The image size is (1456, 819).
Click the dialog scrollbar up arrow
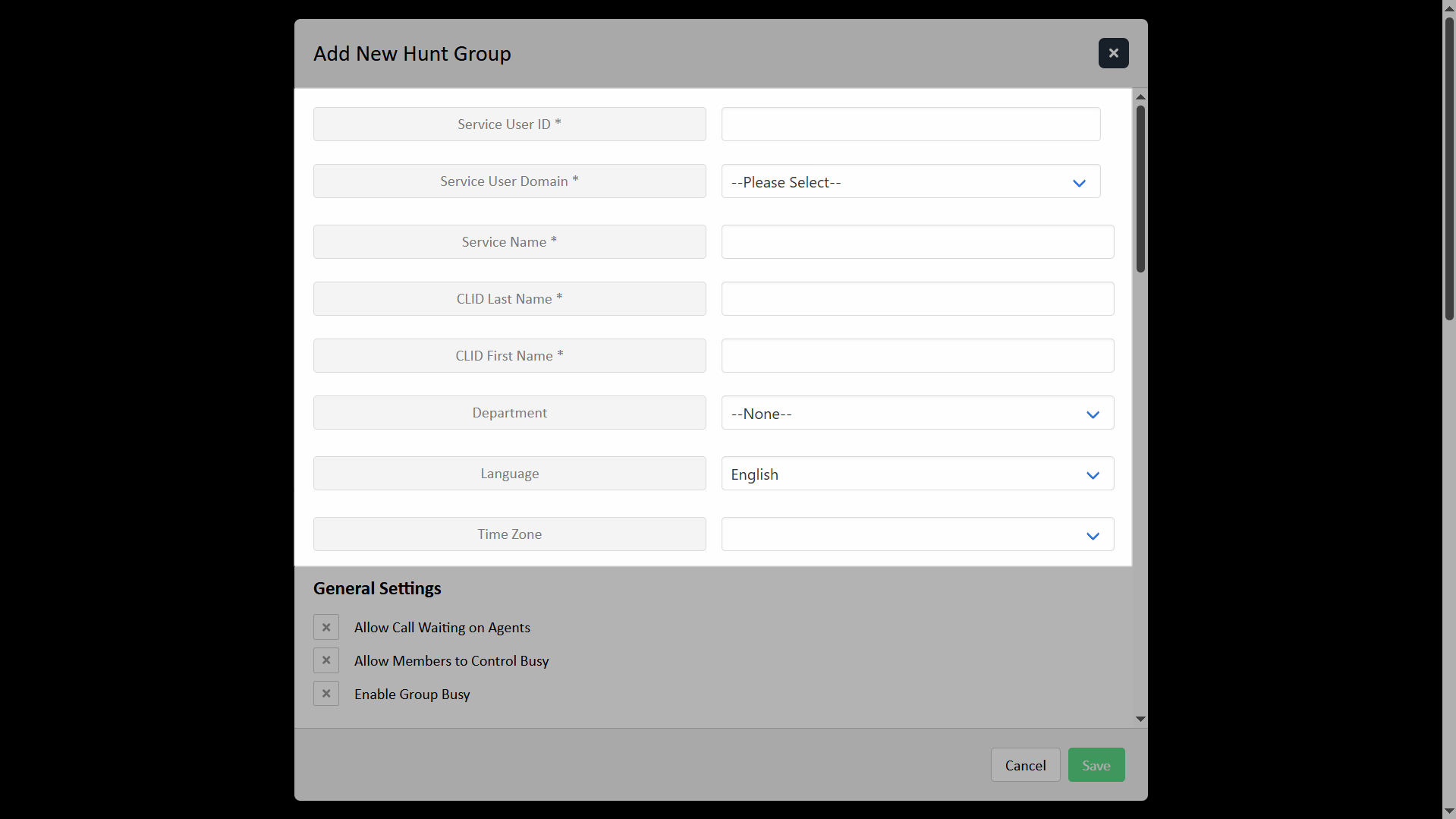click(x=1140, y=97)
